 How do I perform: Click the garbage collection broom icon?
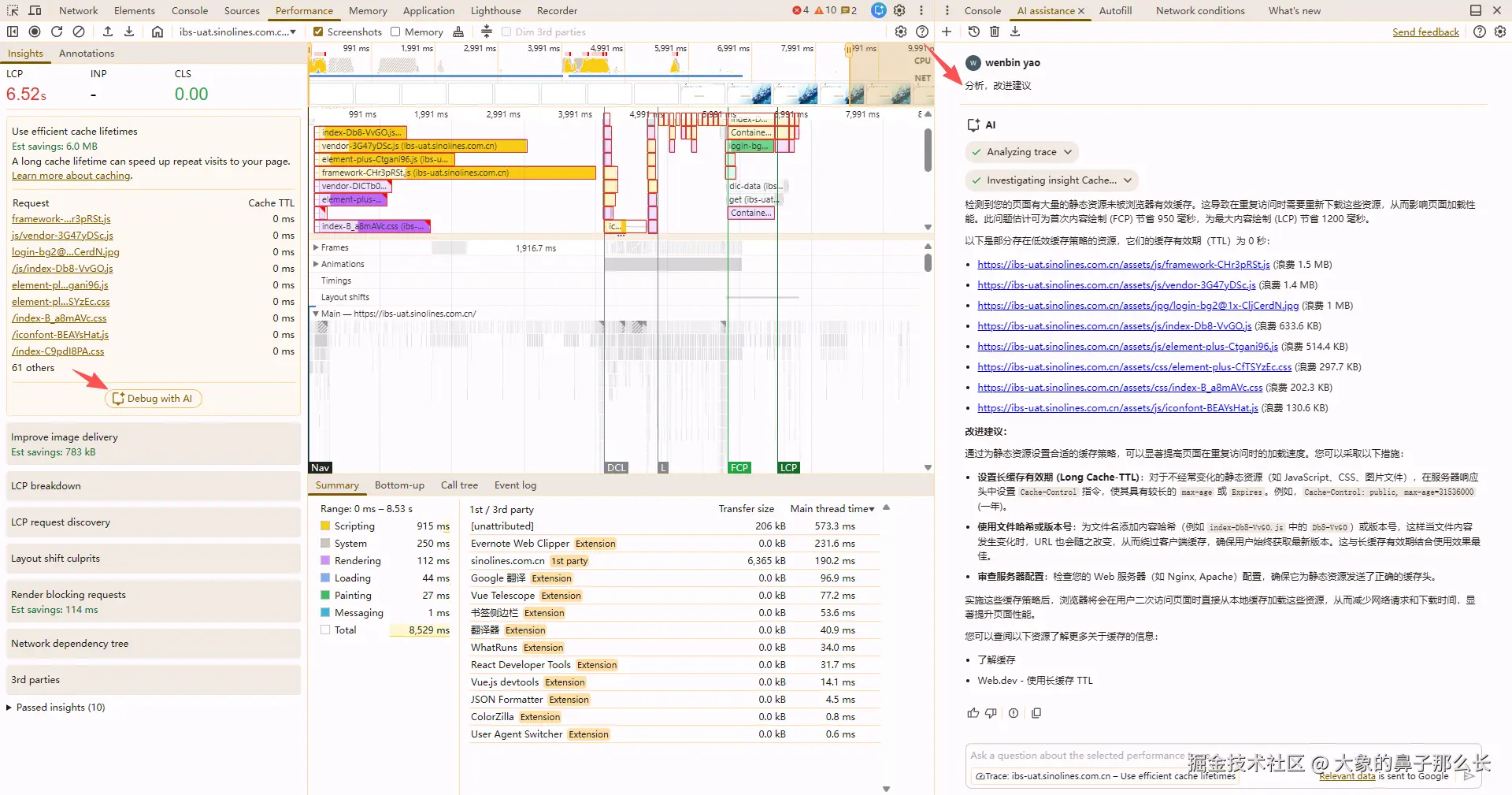coord(458,32)
